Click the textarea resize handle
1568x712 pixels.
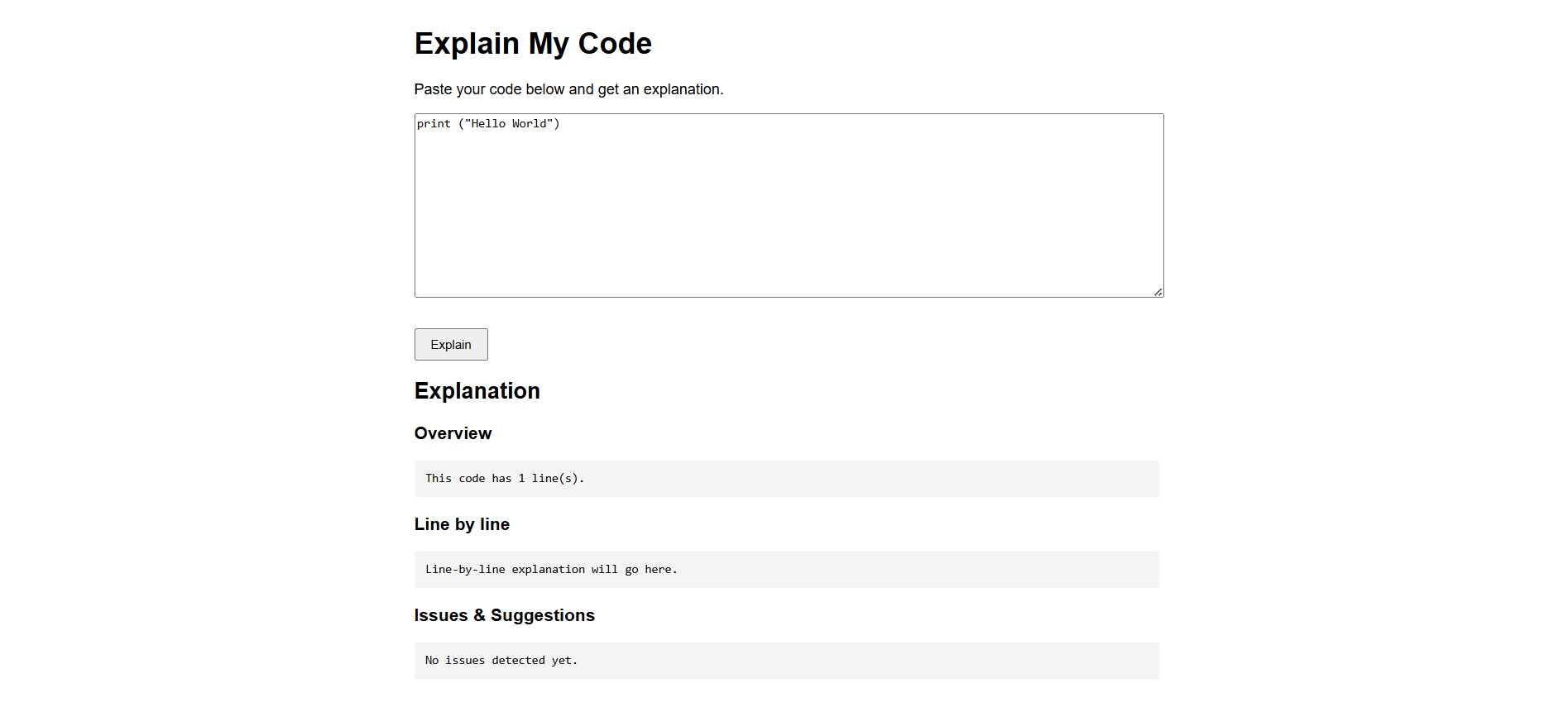coord(1158,292)
